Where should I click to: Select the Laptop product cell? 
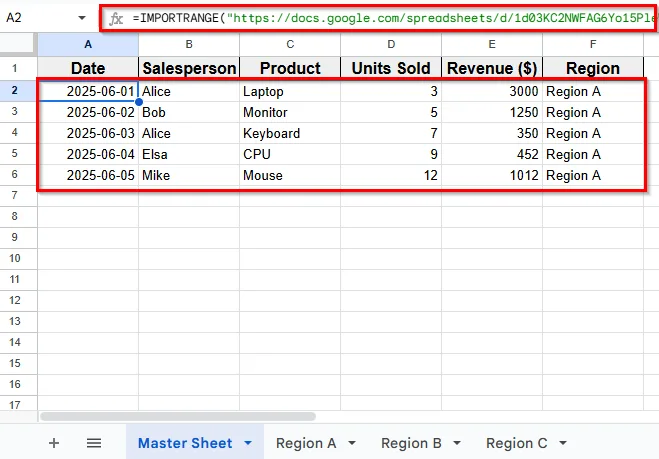coord(290,91)
